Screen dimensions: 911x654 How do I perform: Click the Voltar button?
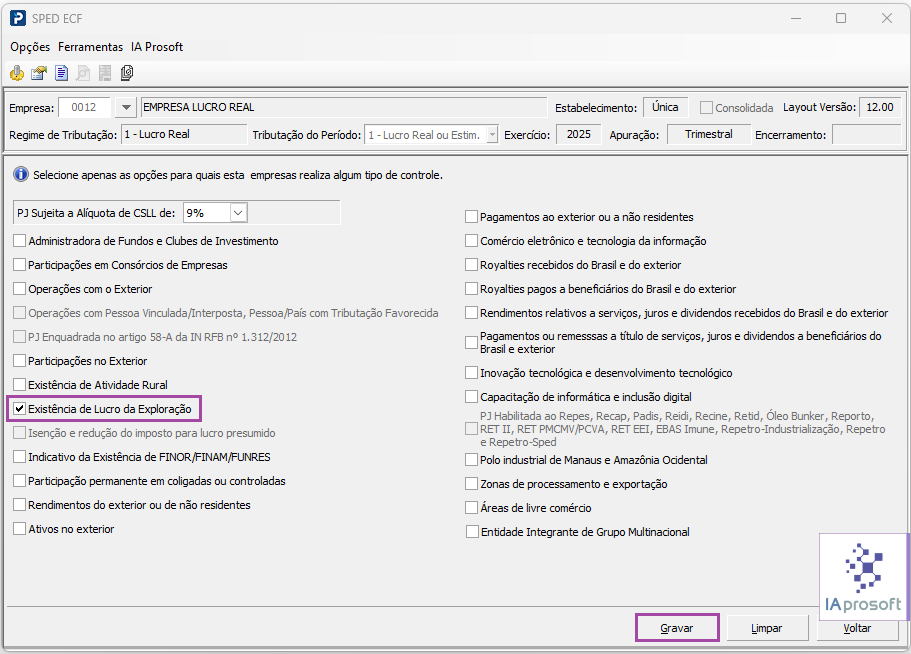(857, 628)
